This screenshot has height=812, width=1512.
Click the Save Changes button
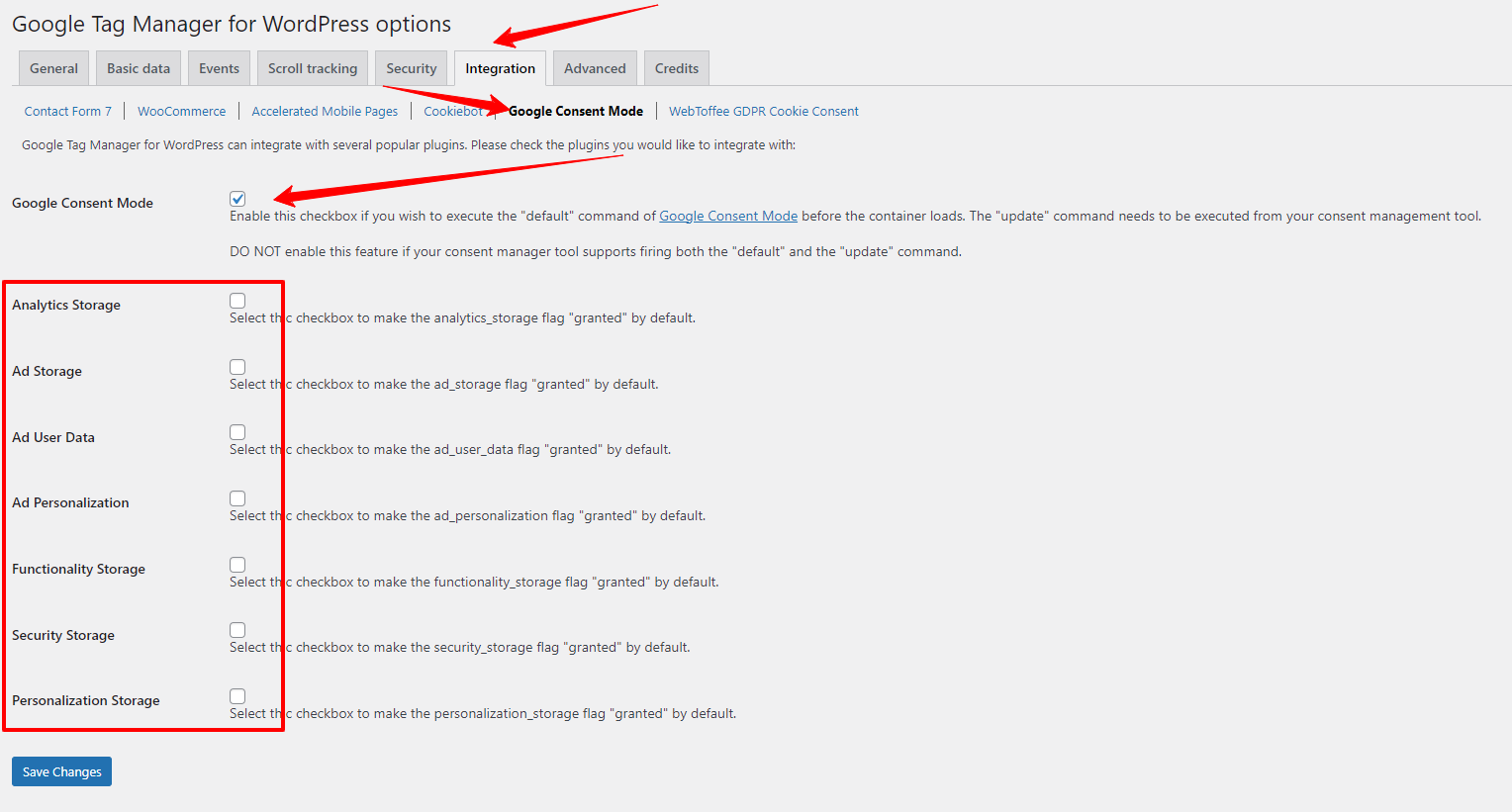(x=61, y=771)
